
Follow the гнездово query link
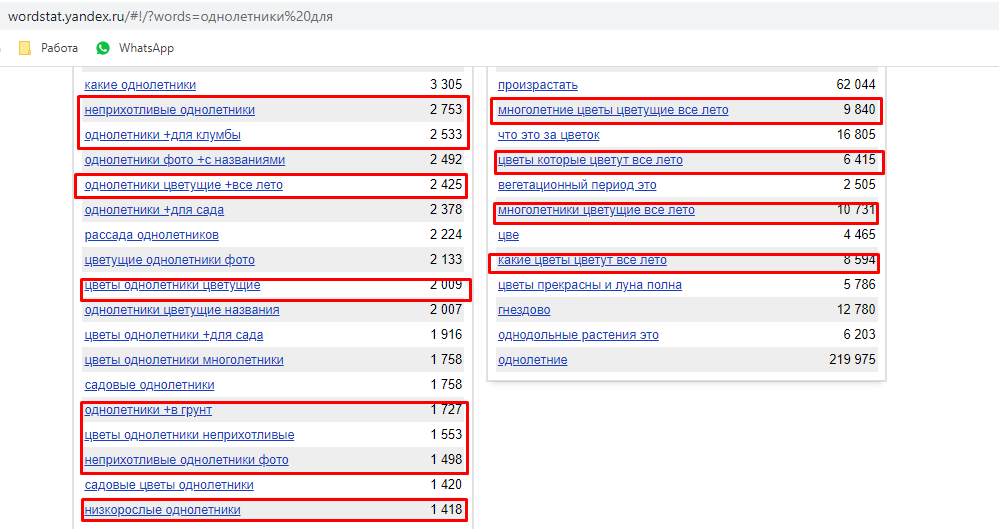pos(524,310)
